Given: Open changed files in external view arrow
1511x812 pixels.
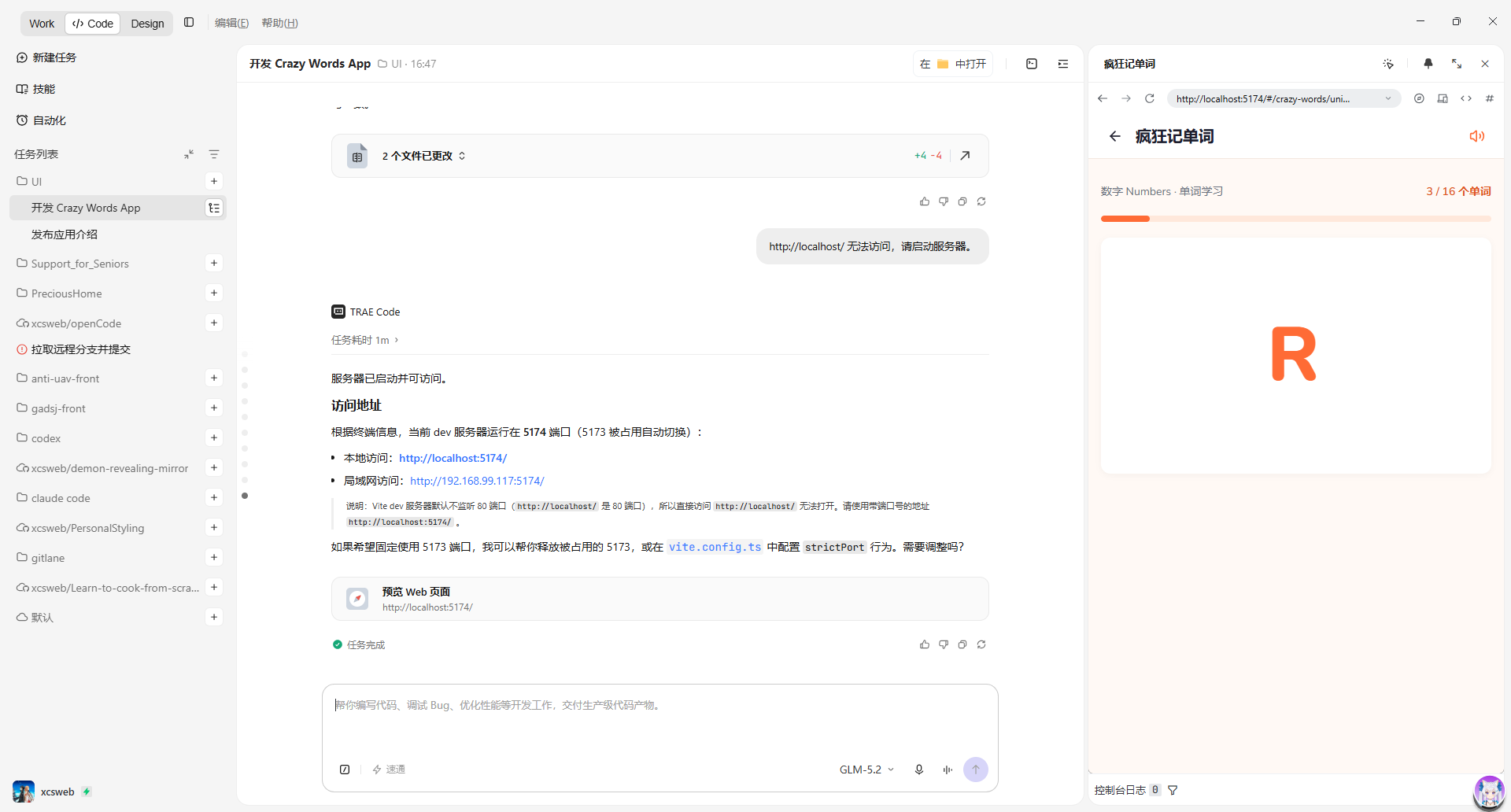Looking at the screenshot, I should coord(965,156).
